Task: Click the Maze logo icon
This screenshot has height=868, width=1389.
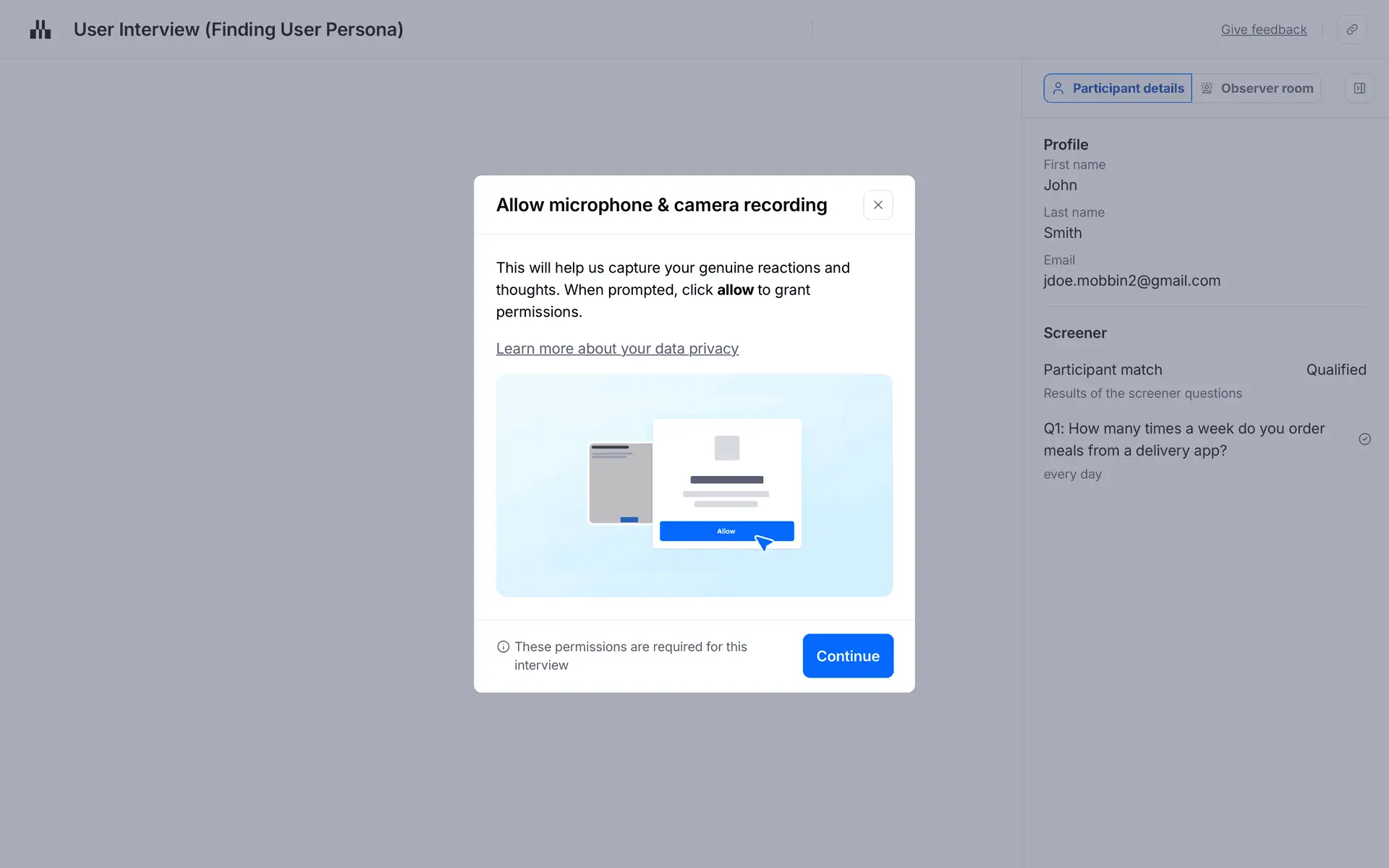Action: [41, 30]
